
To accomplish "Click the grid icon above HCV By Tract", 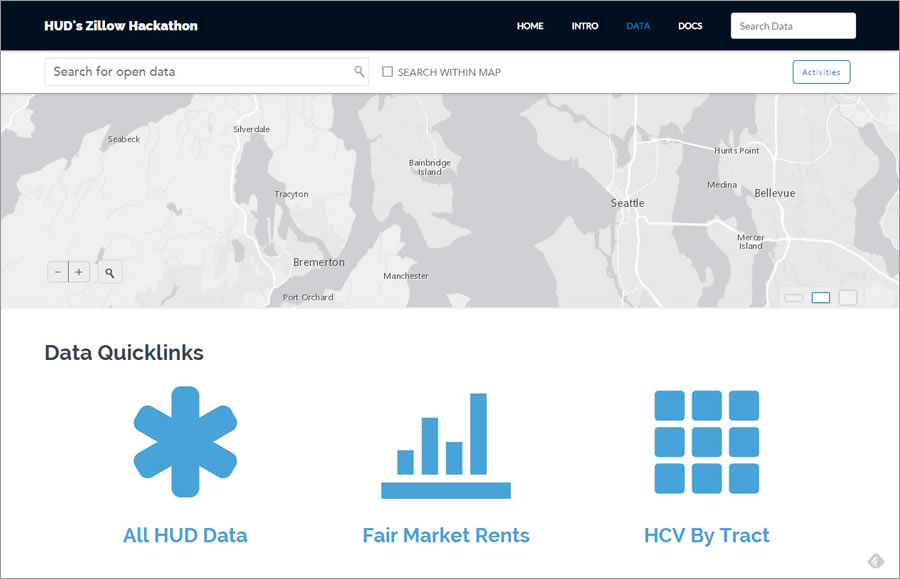I will tap(706, 440).
